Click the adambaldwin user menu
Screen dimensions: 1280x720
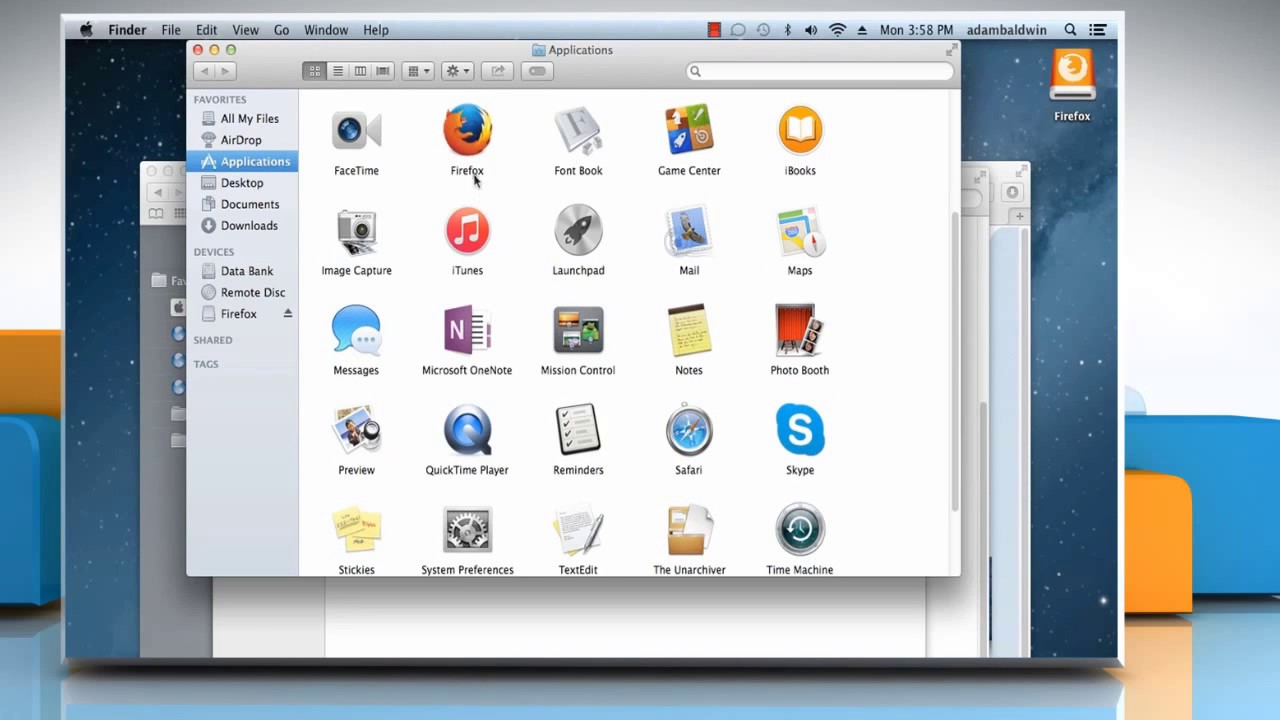pyautogui.click(x=1006, y=30)
